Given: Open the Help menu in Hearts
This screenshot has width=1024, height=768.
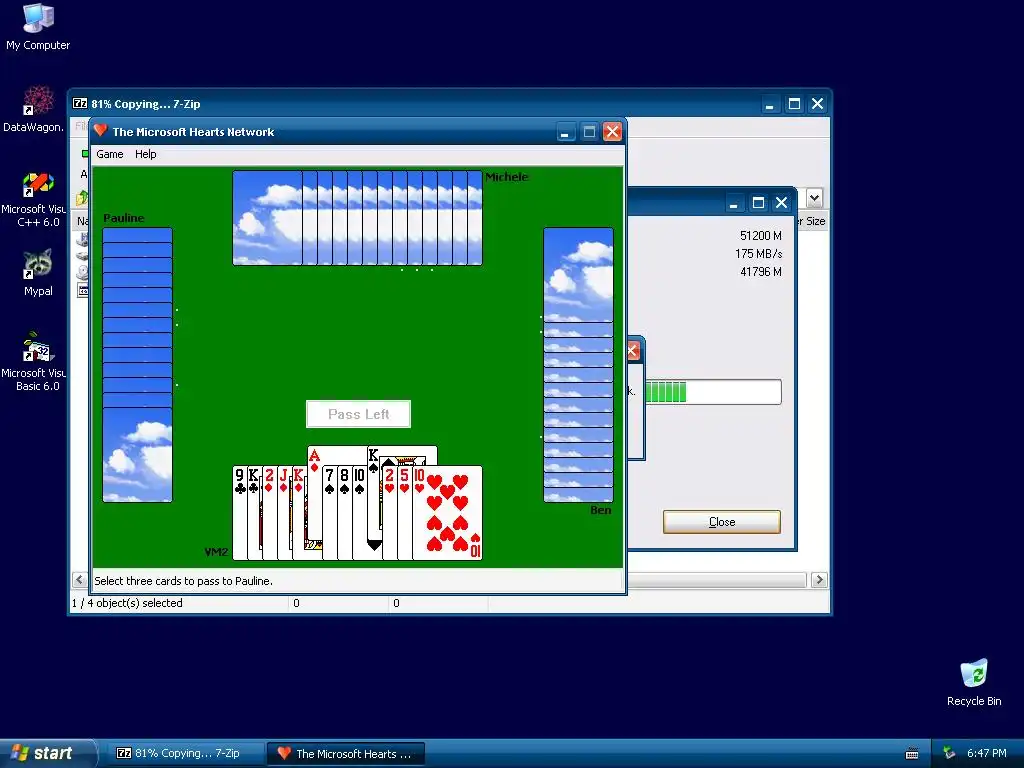Looking at the screenshot, I should click(x=146, y=154).
